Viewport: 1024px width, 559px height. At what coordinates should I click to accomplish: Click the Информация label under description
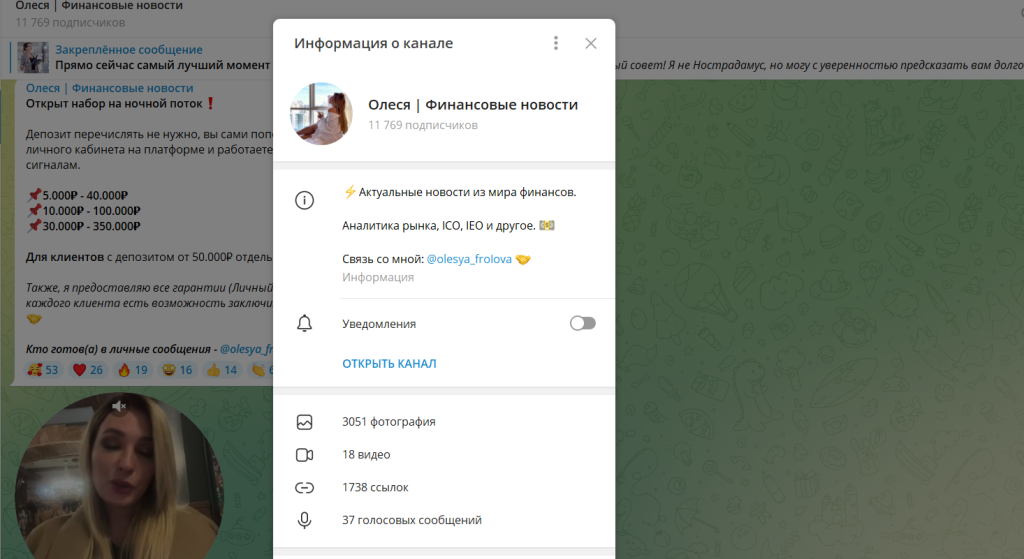click(x=378, y=278)
